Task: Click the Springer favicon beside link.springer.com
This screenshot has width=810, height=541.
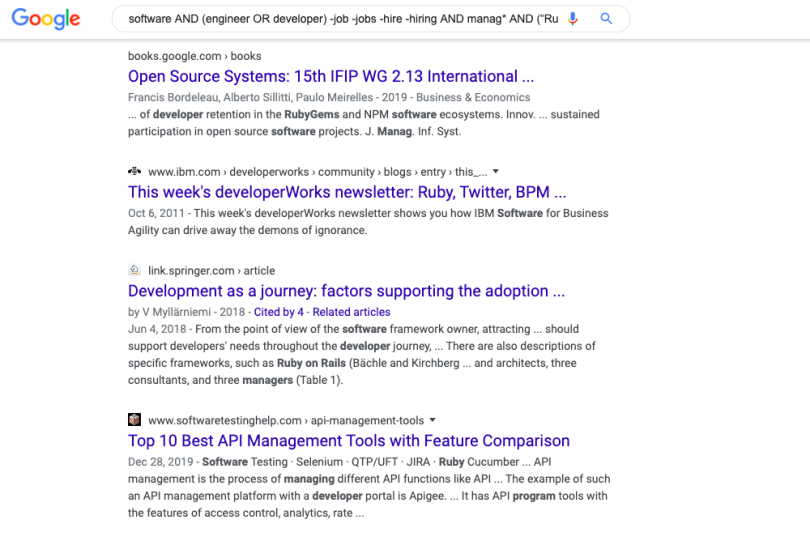Action: tap(134, 270)
